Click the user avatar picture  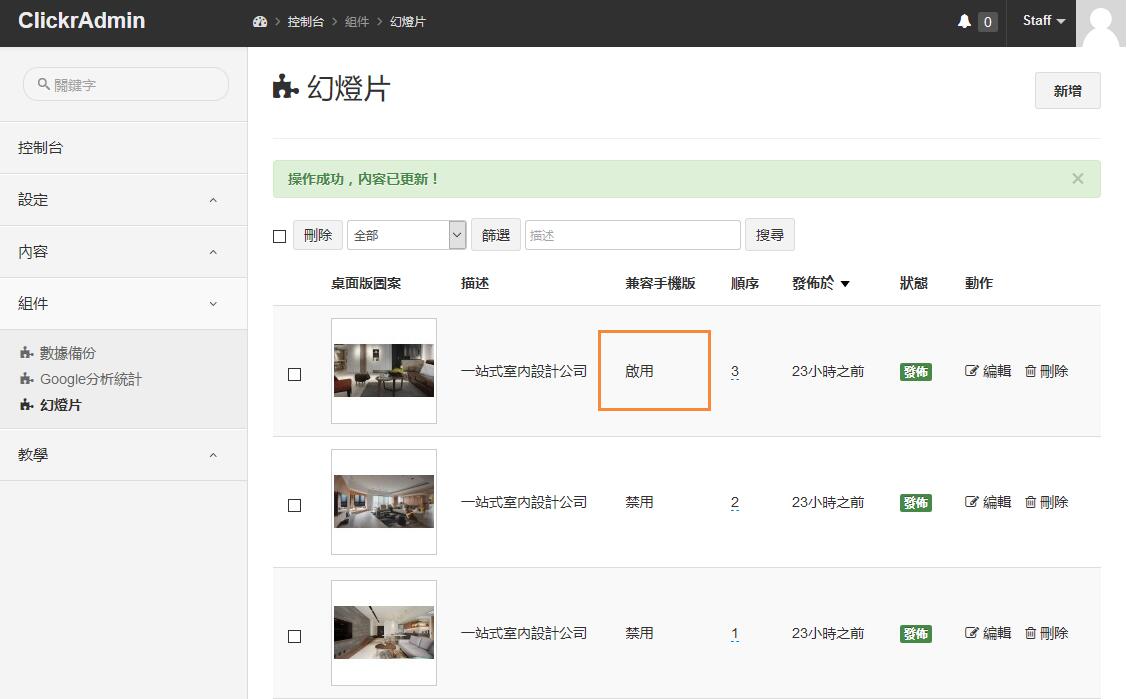pyautogui.click(x=1100, y=24)
